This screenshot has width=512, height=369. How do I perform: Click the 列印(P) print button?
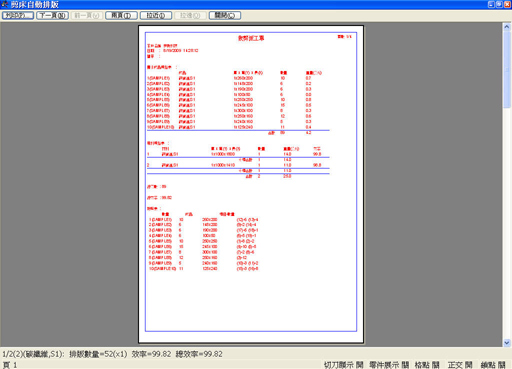click(18, 16)
